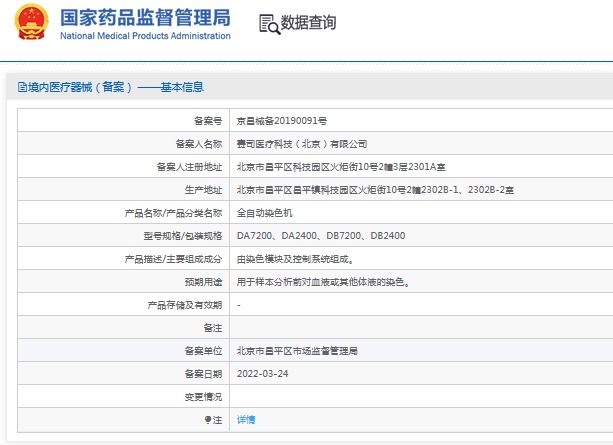The height and width of the screenshot is (445, 613).
Task: Click the bullet icon beside 注
Action: click(x=208, y=420)
